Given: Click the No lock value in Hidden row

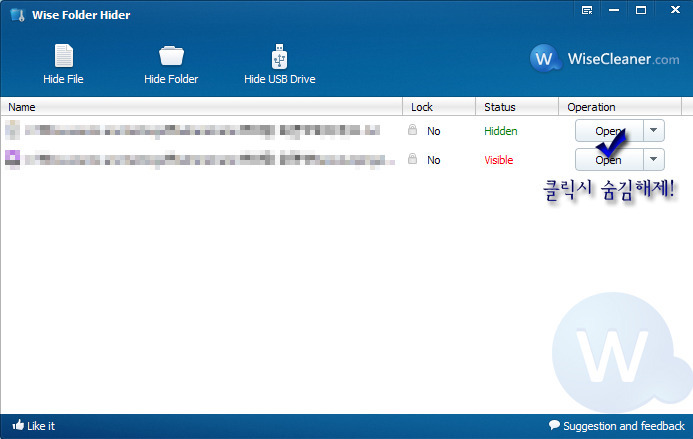Looking at the screenshot, I should [x=434, y=131].
